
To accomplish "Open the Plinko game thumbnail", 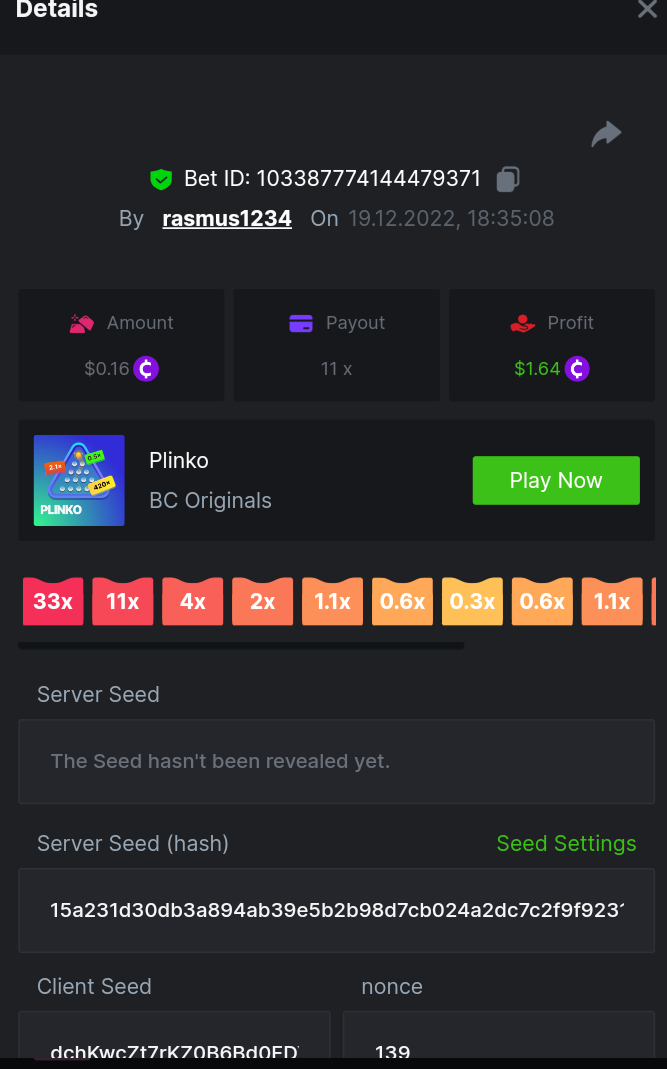I will [79, 480].
